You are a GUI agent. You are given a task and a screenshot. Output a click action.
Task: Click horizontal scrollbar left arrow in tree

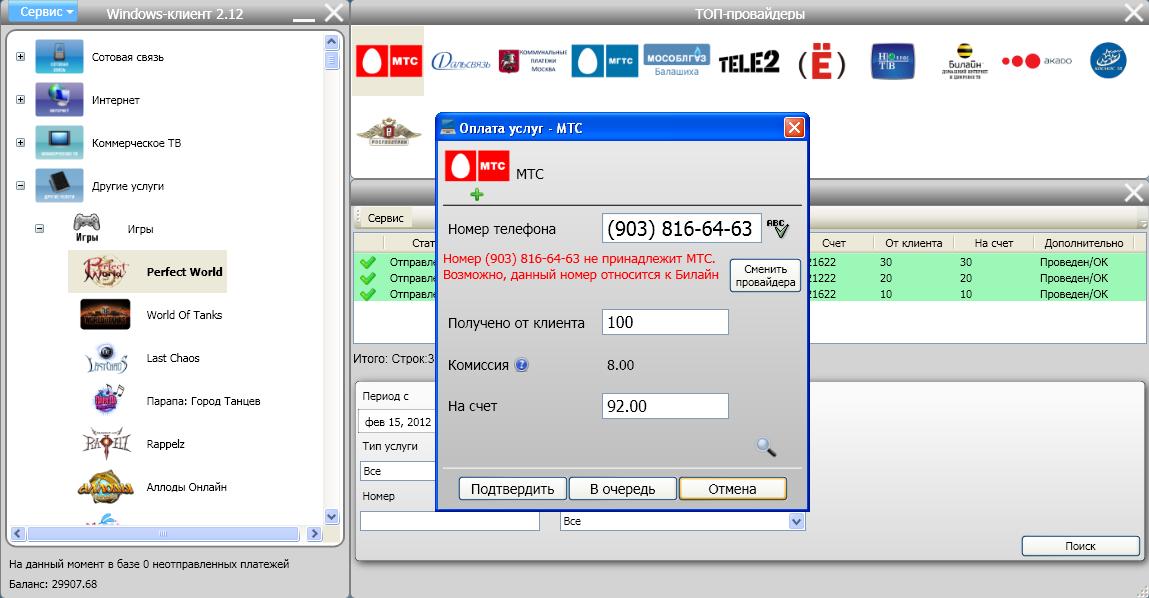click(x=18, y=534)
